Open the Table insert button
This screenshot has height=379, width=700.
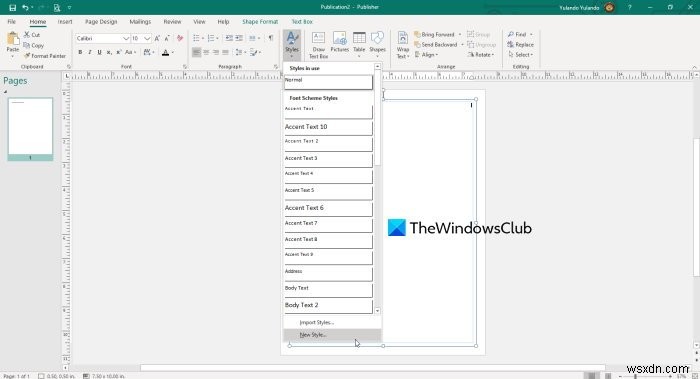359,45
